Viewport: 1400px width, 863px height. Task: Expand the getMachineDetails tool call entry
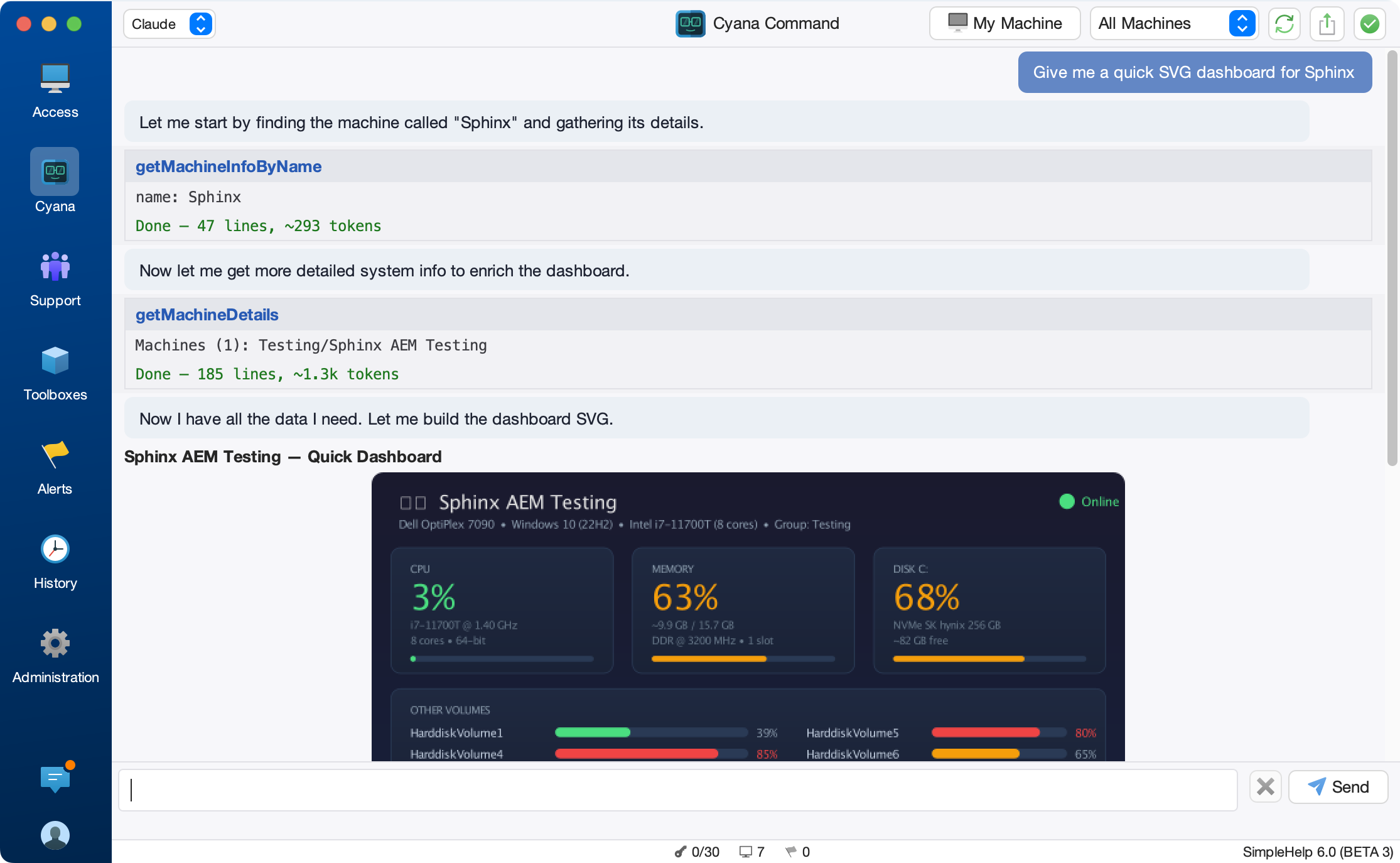click(x=207, y=314)
